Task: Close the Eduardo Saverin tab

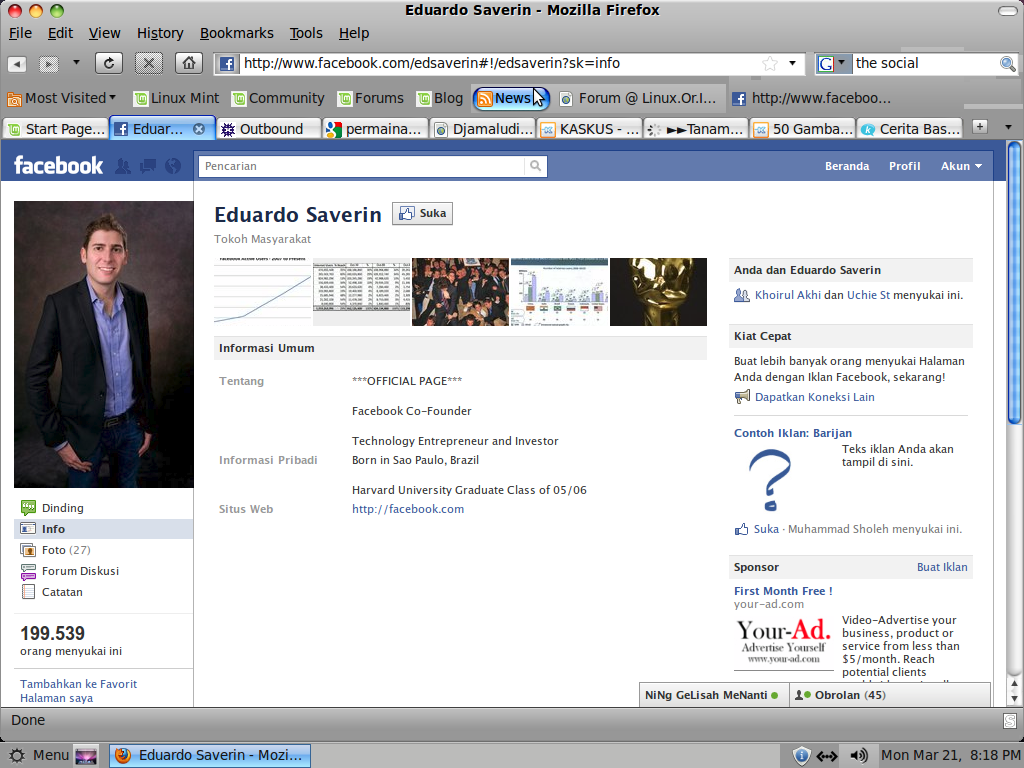Action: tap(199, 129)
